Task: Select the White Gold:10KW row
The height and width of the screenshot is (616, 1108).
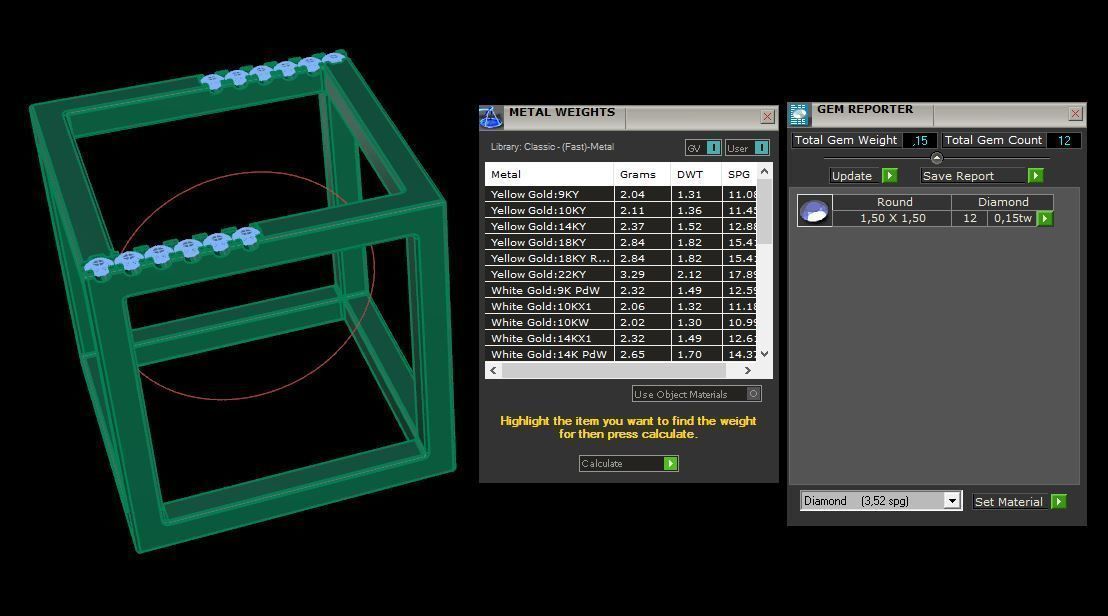Action: (620, 322)
